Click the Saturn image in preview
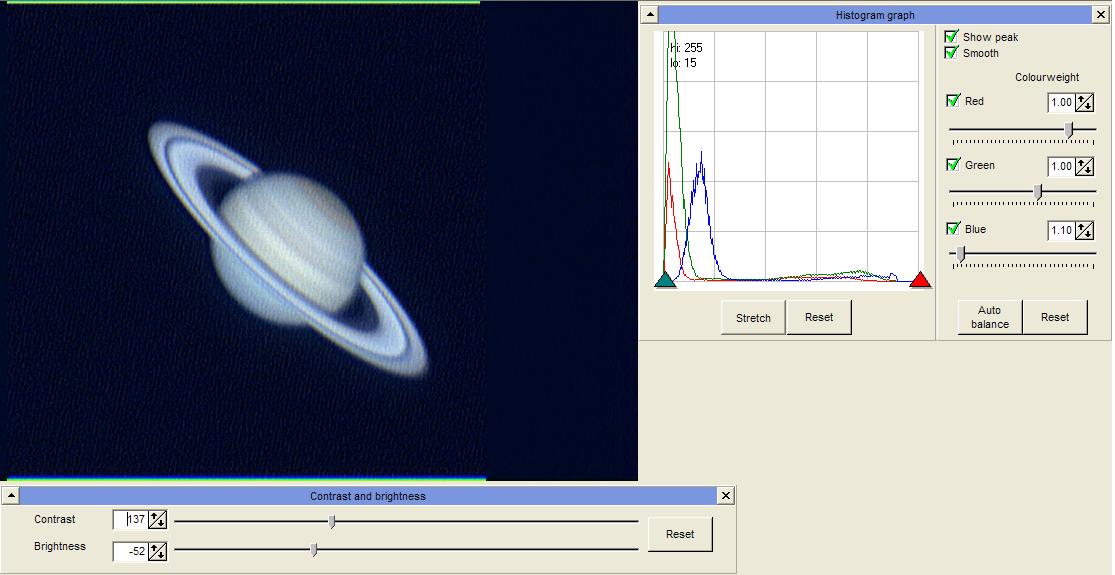The height and width of the screenshot is (575, 1115). point(288,249)
